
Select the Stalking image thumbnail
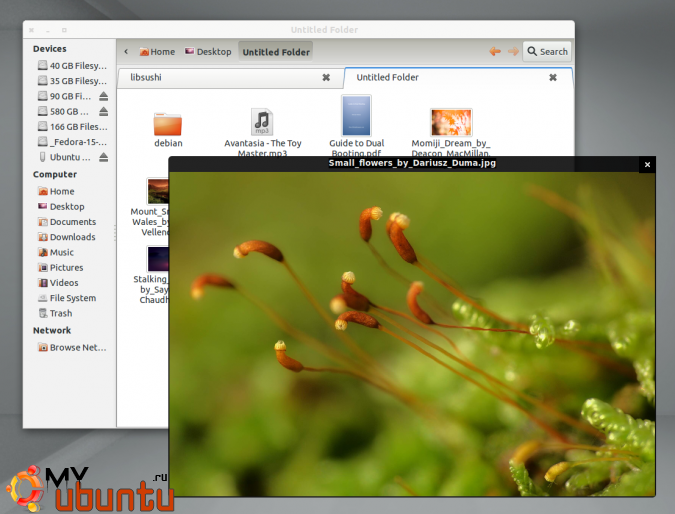click(158, 259)
